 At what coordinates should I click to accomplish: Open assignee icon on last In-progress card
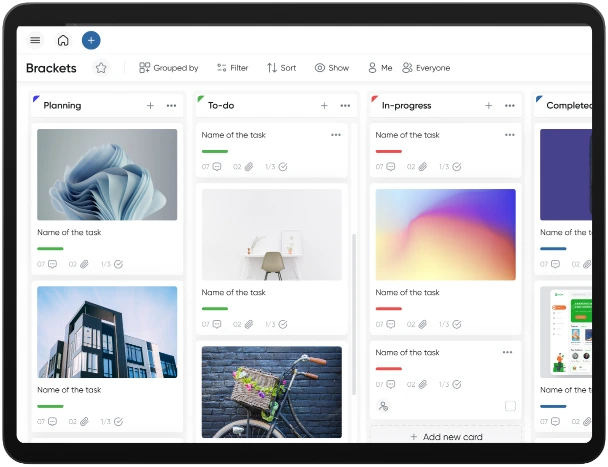(382, 406)
